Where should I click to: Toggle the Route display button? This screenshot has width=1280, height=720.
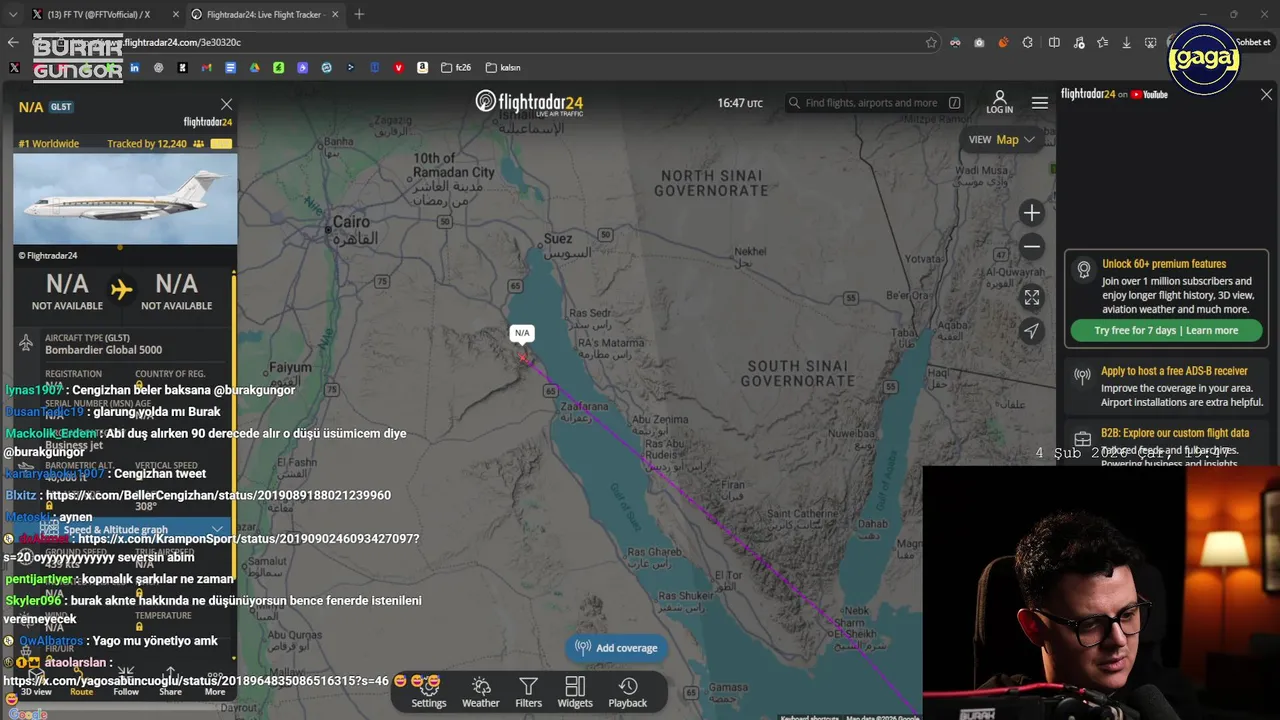coord(81,683)
